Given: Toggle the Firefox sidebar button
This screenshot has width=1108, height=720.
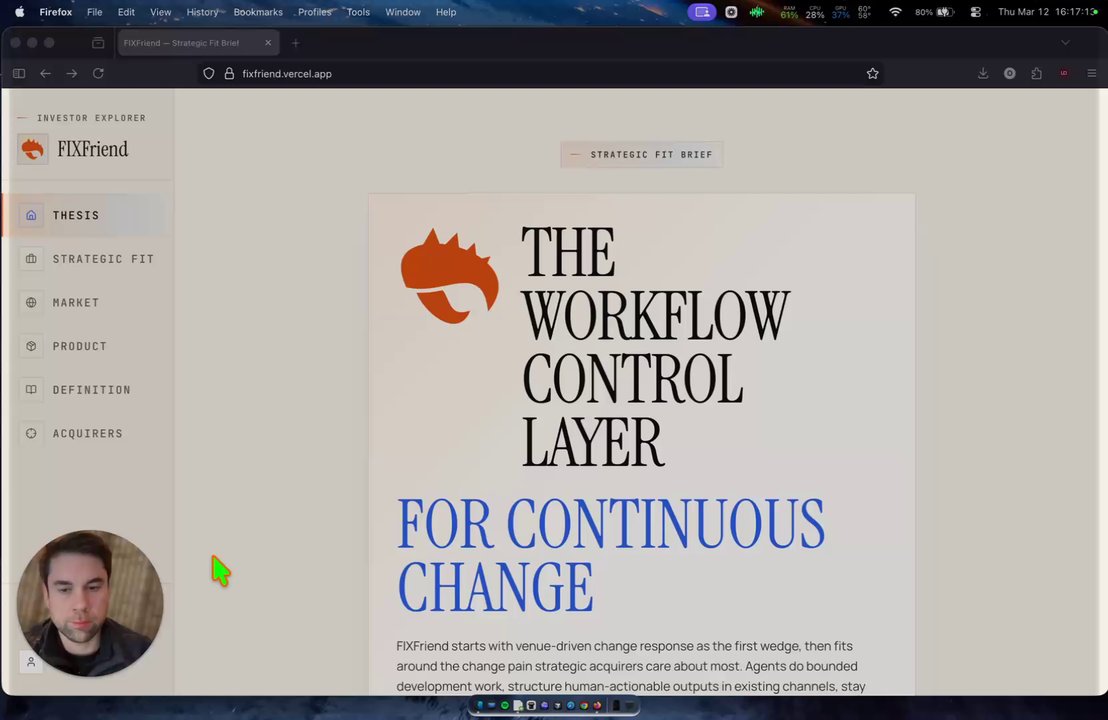Looking at the screenshot, I should point(19,73).
